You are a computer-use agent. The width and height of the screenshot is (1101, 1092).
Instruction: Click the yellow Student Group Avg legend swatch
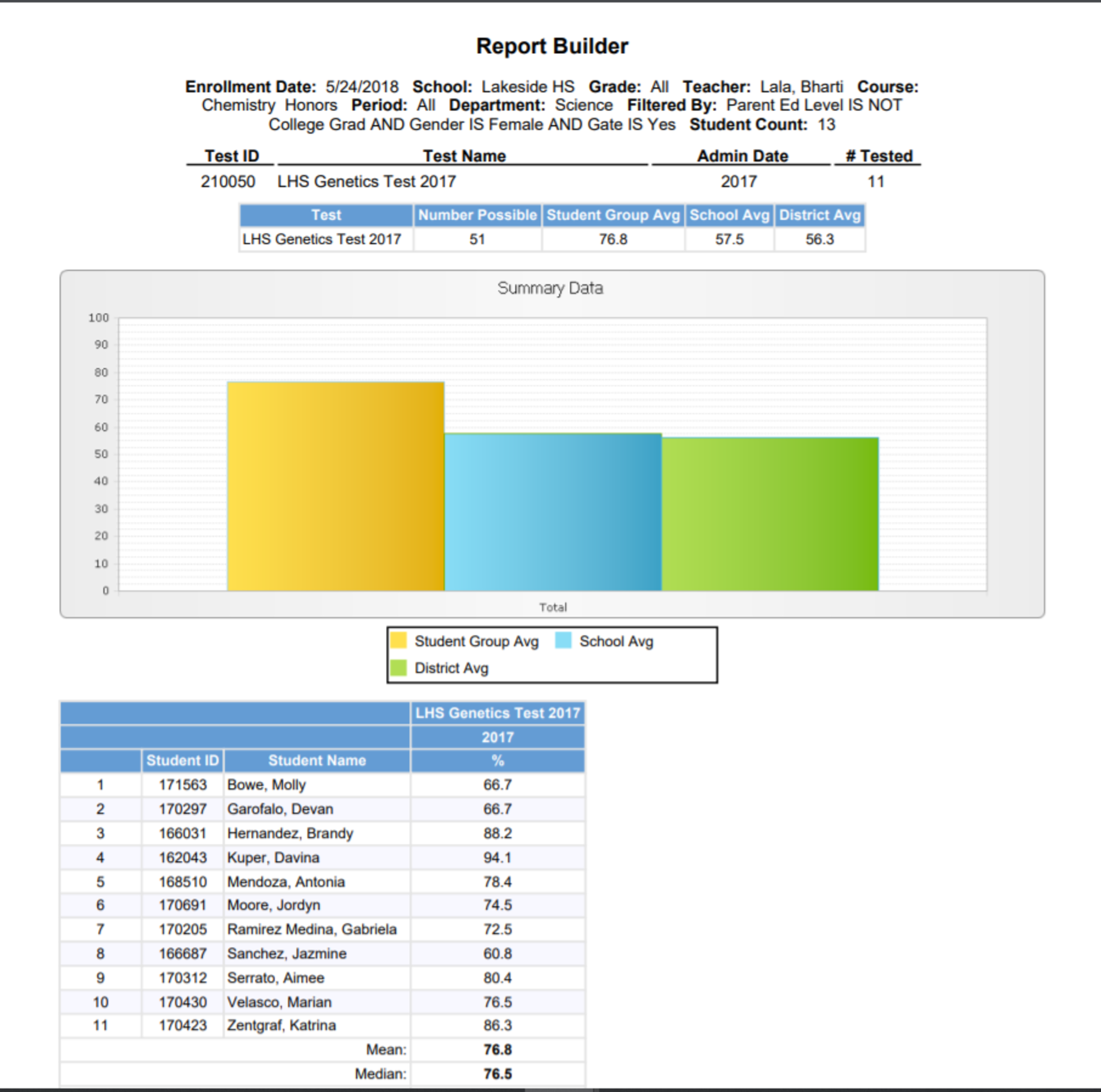click(x=398, y=640)
